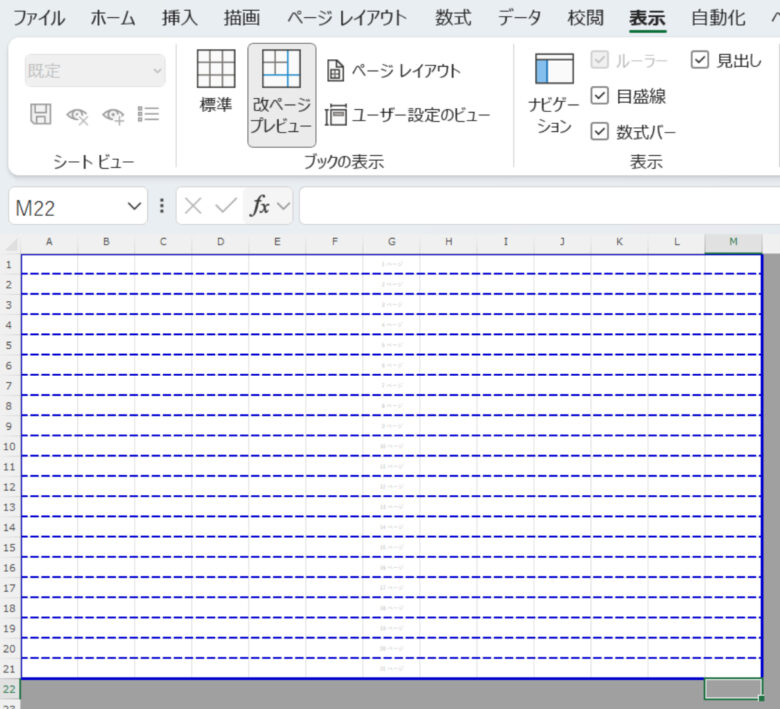Select row 1 header
This screenshot has width=780, height=709.
point(9,264)
